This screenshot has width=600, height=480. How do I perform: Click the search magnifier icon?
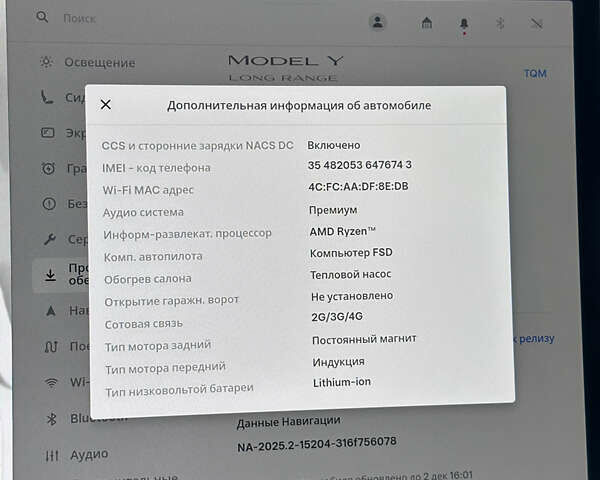42,18
